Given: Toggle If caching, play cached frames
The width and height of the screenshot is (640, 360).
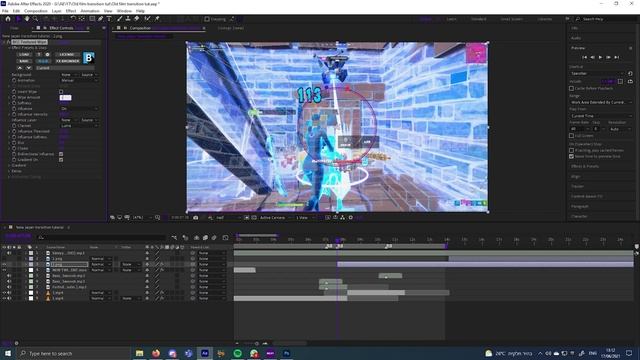Looking at the screenshot, I should [571, 150].
